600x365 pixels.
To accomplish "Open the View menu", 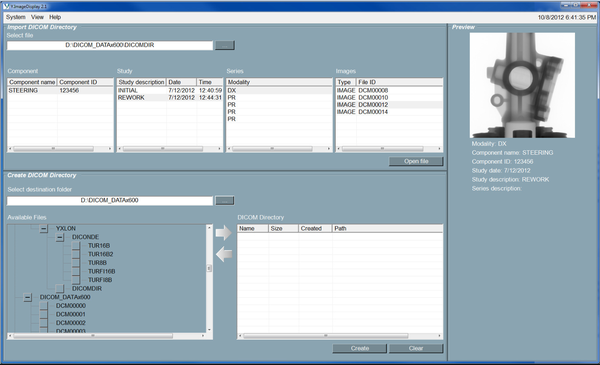I will tap(37, 17).
